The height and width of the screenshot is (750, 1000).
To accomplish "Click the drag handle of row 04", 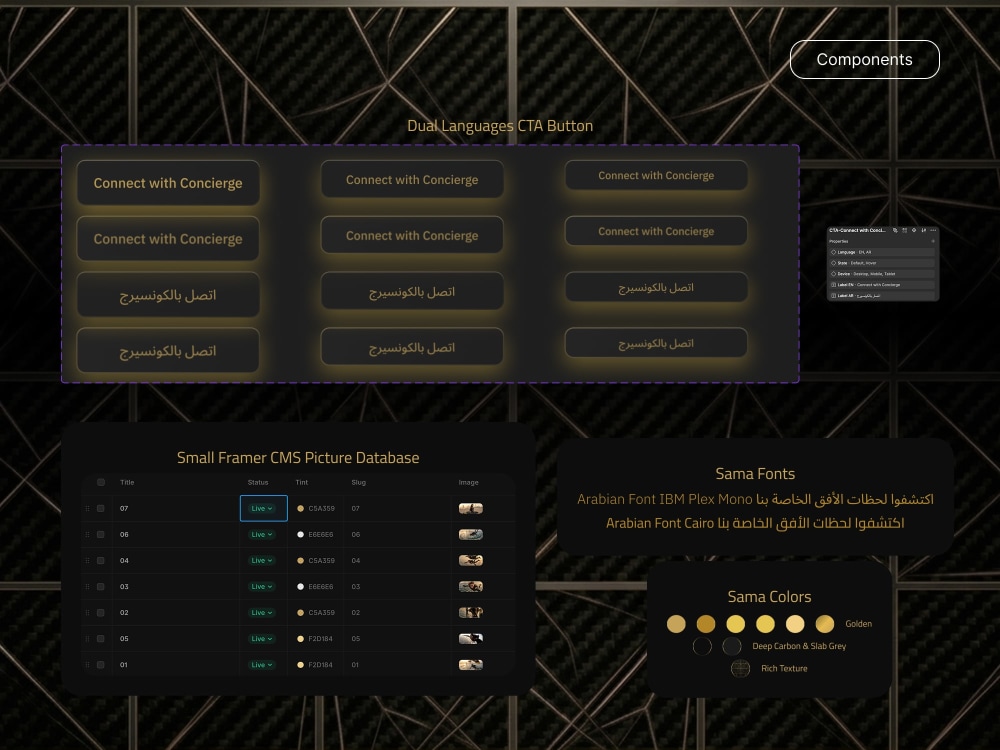I will 87,561.
